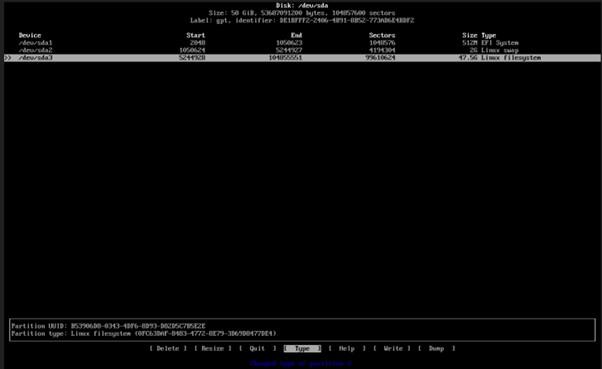The height and width of the screenshot is (369, 602).
Task: Select the Delete menu option
Action: [168, 348]
